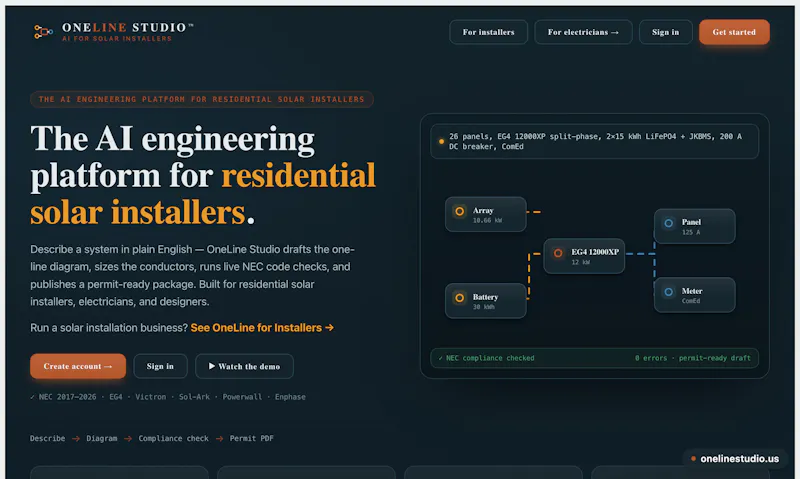Screen dimensions: 800x479
Task: Click the Victron brand text
Action: 151,397
